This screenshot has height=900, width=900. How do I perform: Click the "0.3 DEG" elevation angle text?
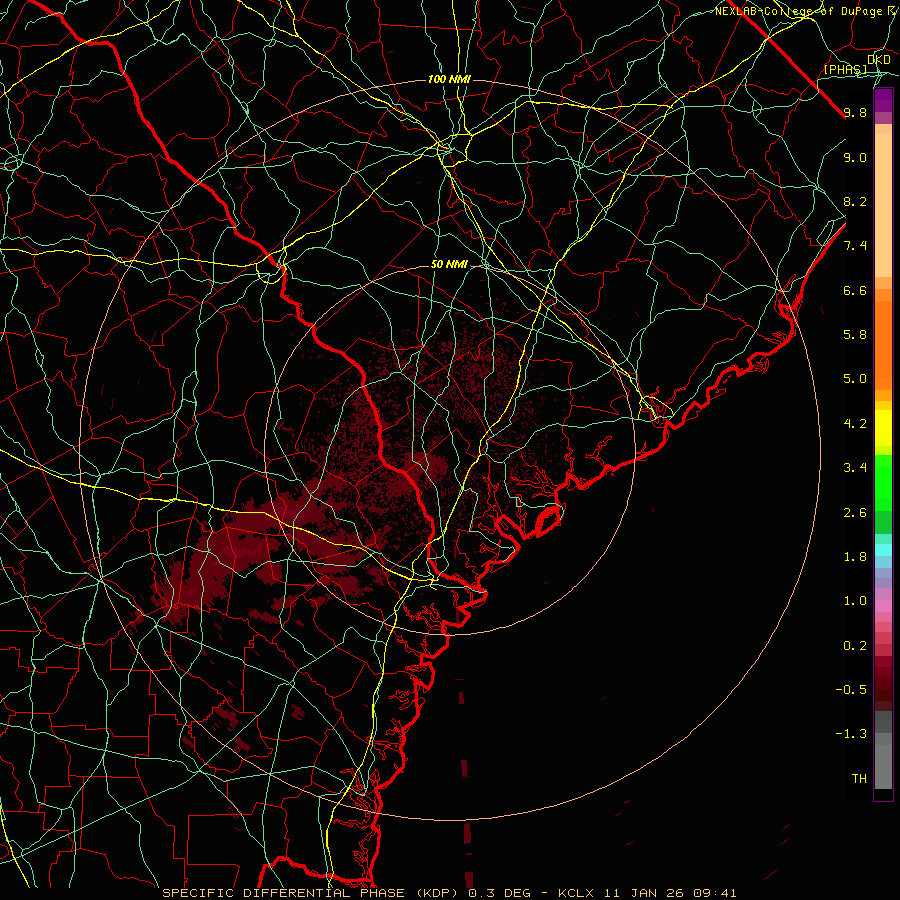tap(497, 893)
